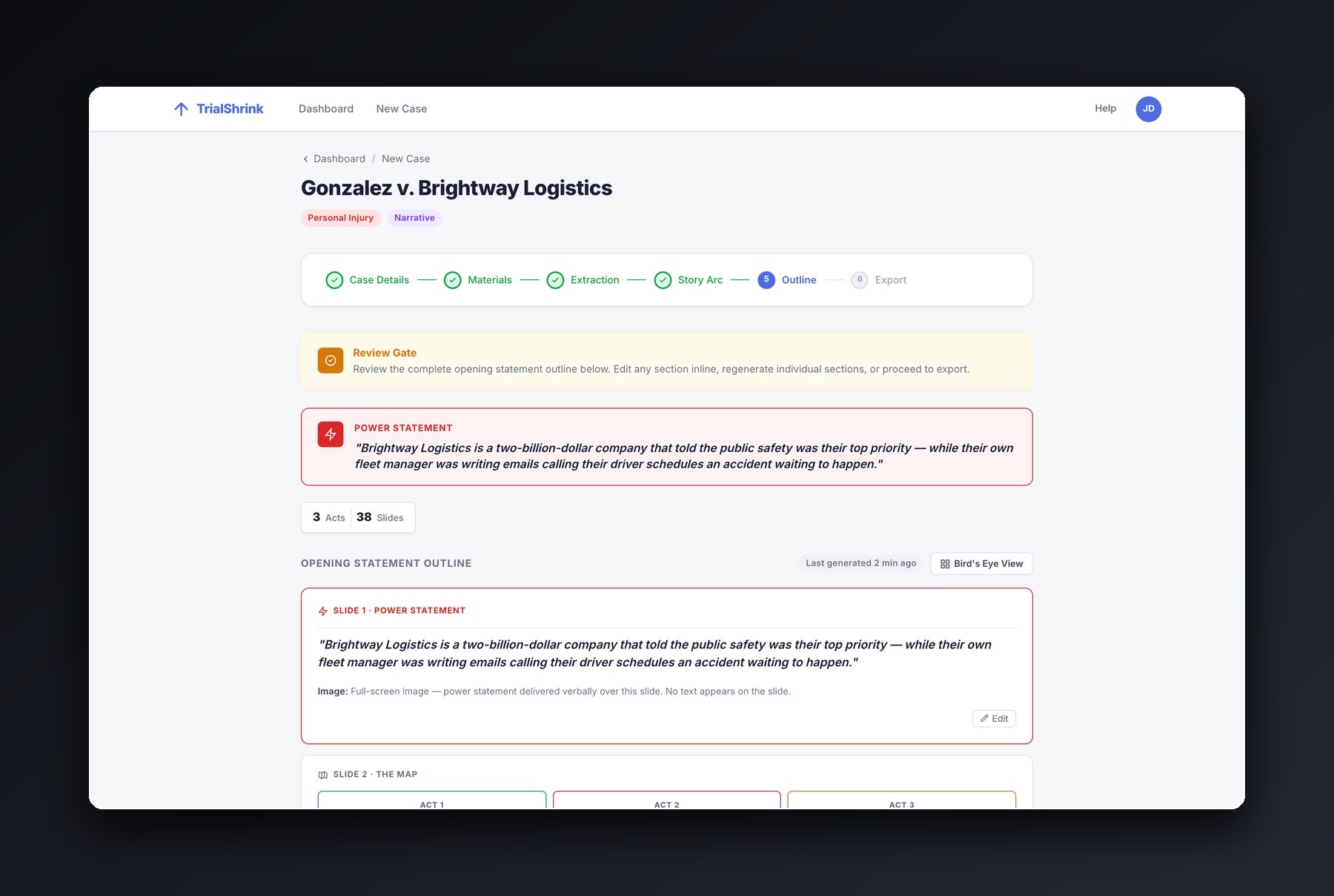Open the JD user avatar menu

tap(1148, 109)
